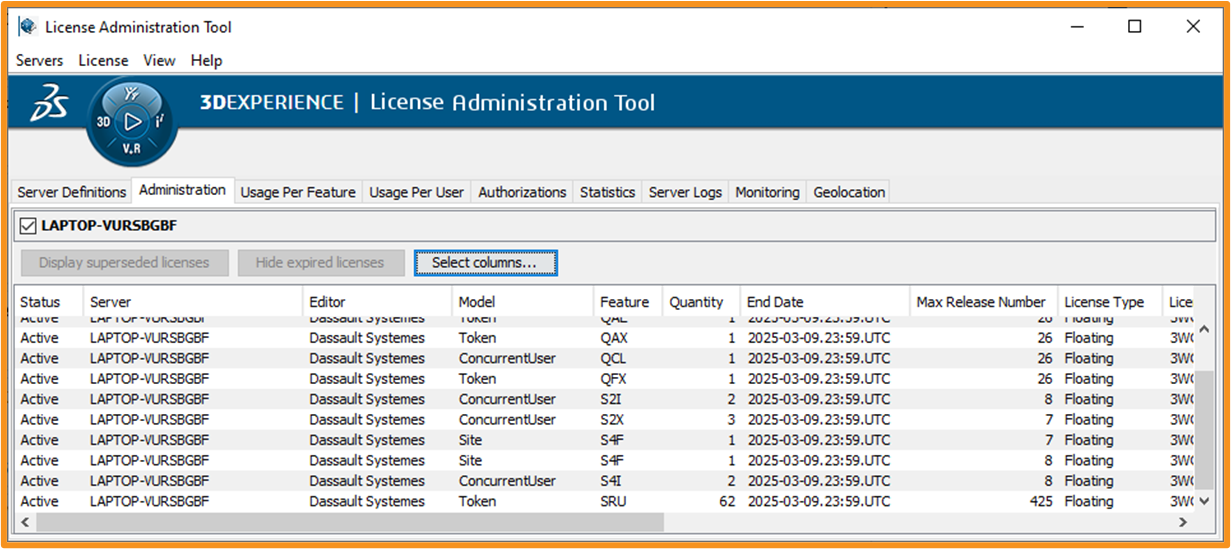Open the License menu
The height and width of the screenshot is (549, 1231).
coord(103,61)
